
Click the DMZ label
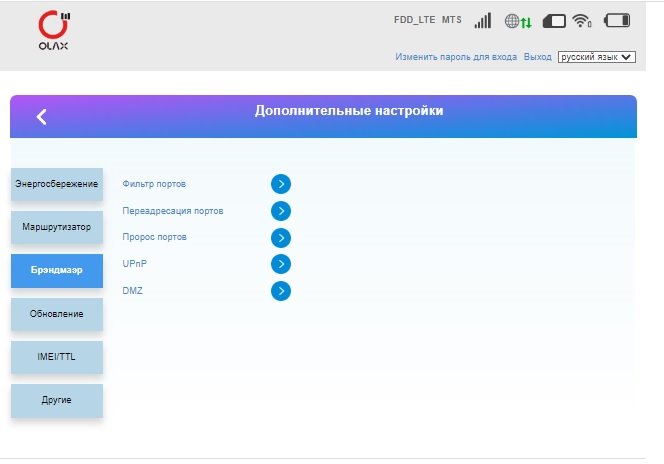pos(133,291)
